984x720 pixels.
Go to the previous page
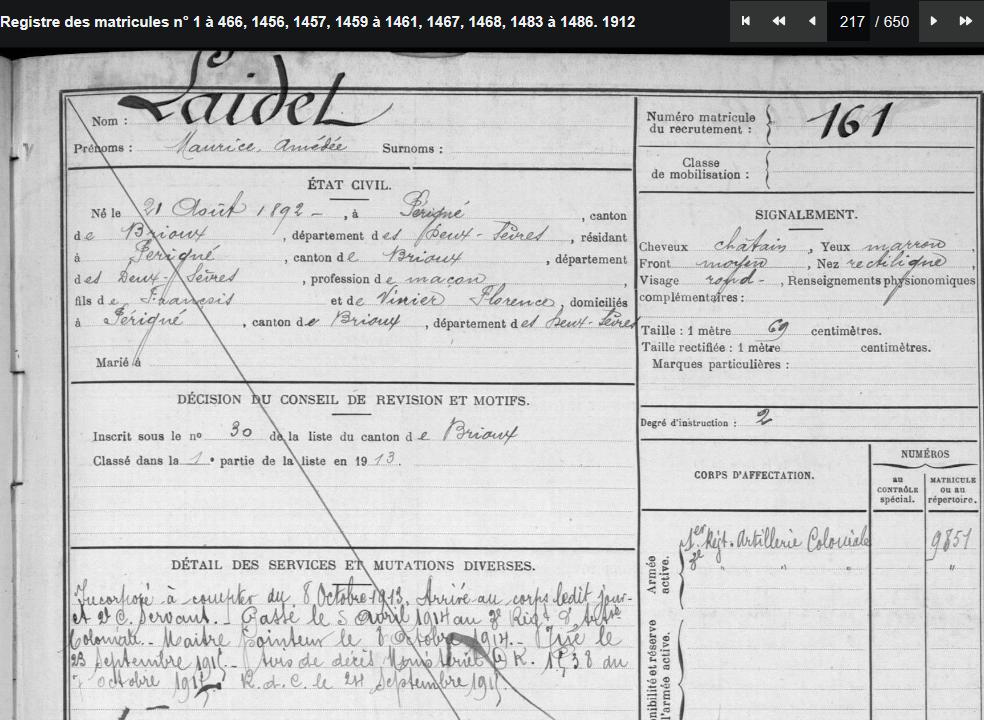(x=811, y=21)
